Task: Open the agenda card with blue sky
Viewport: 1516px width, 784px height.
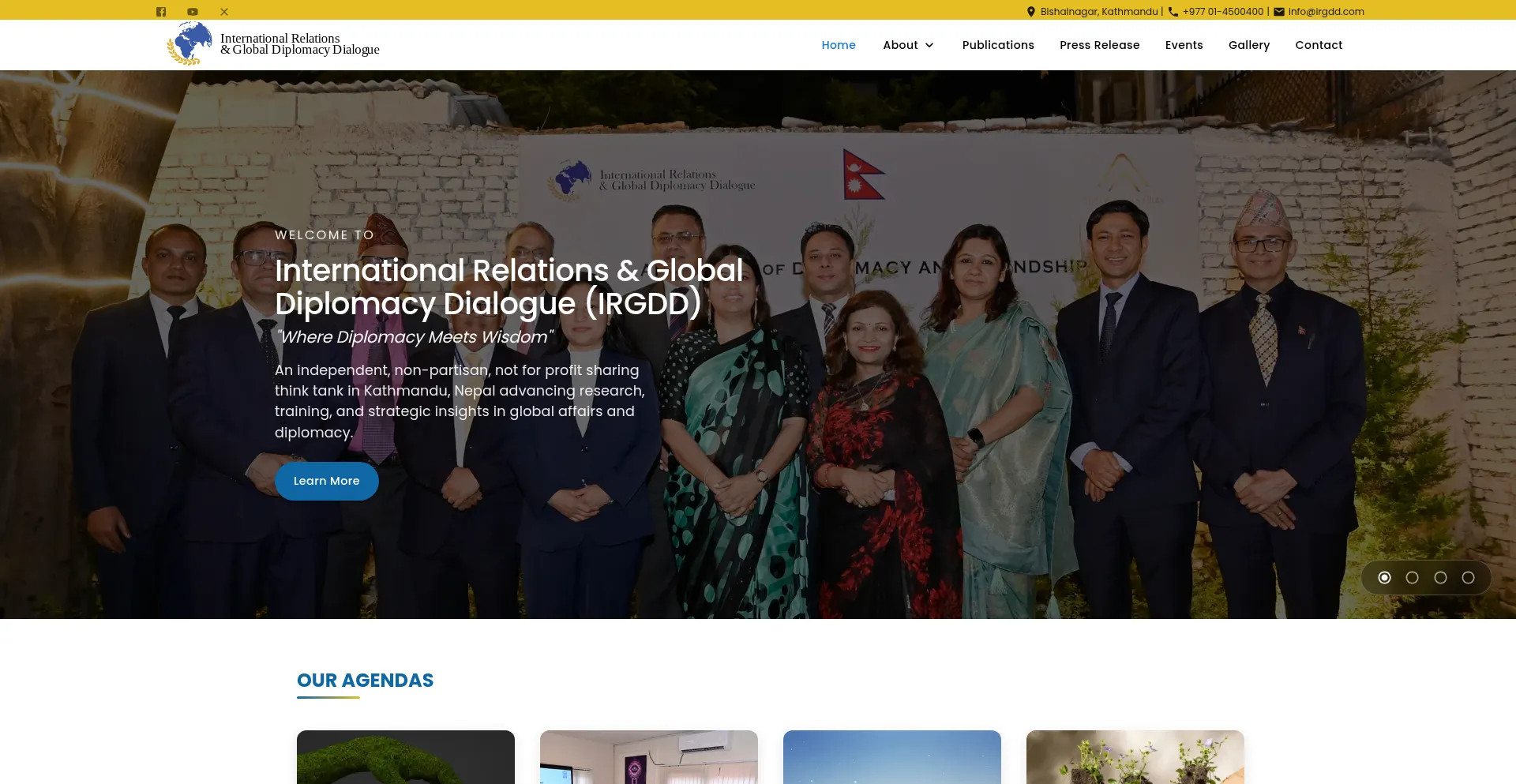Action: (892, 757)
